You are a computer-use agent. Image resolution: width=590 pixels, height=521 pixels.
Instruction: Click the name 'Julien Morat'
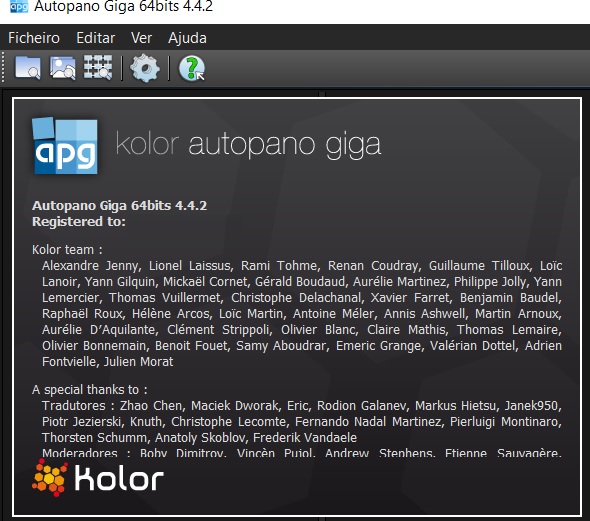coord(138,362)
